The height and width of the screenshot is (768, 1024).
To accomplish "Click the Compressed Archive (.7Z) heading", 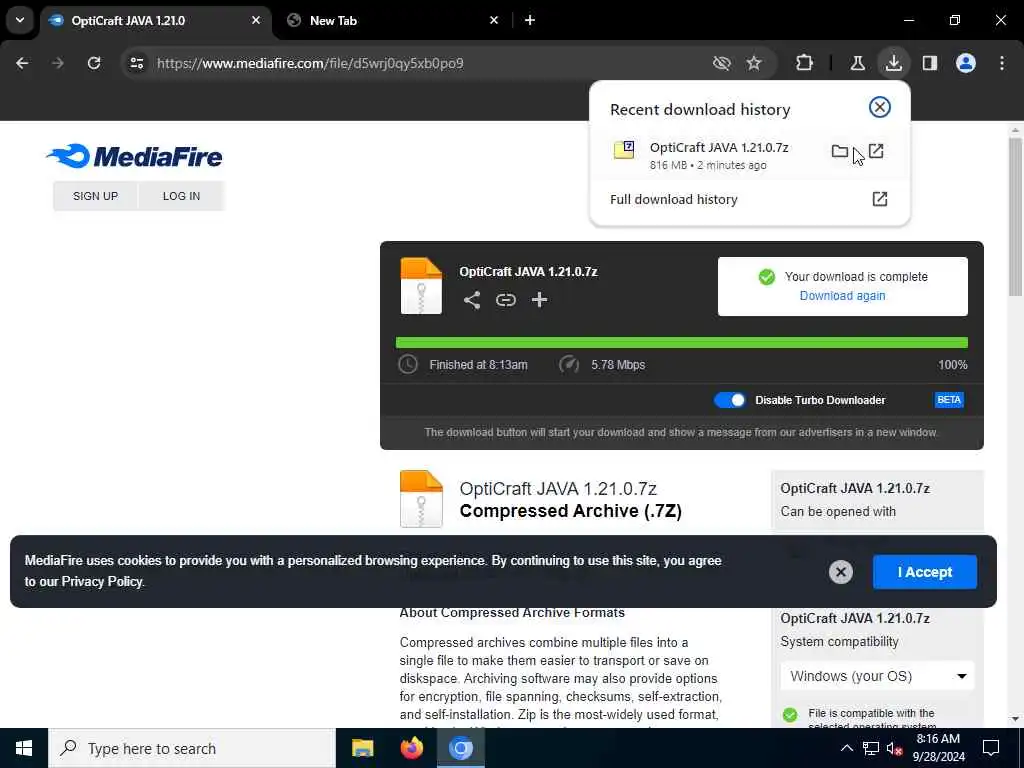I will [x=570, y=511].
